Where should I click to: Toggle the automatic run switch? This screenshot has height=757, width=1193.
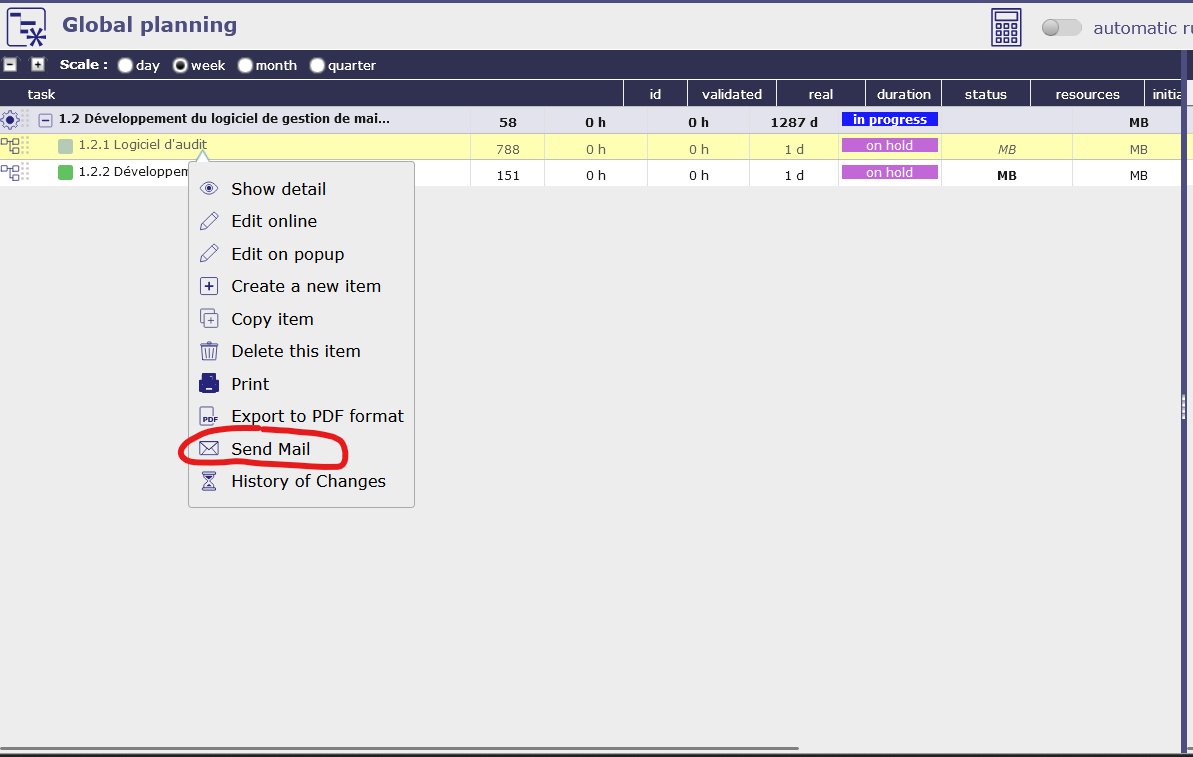pyautogui.click(x=1061, y=28)
